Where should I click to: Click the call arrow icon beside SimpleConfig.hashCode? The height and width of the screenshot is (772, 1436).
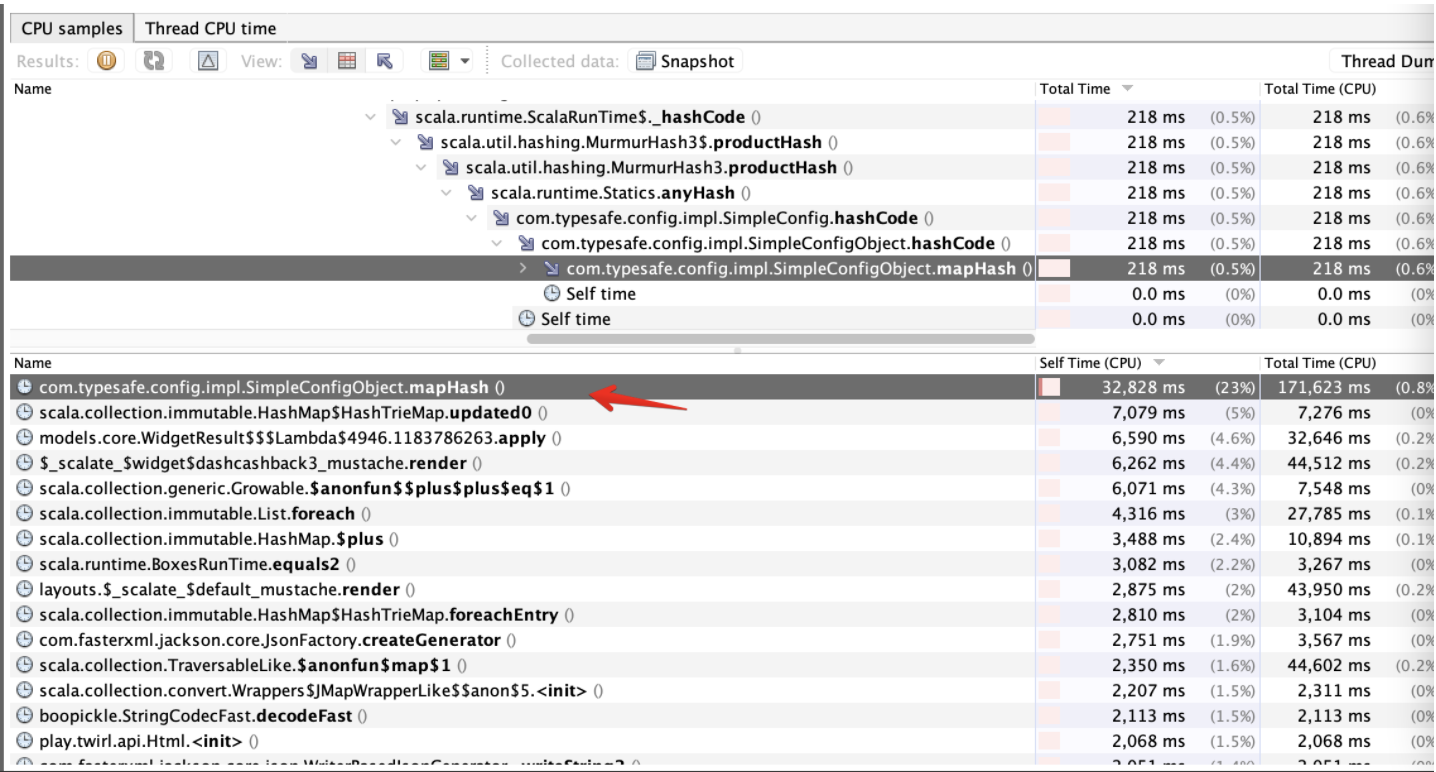(502, 218)
